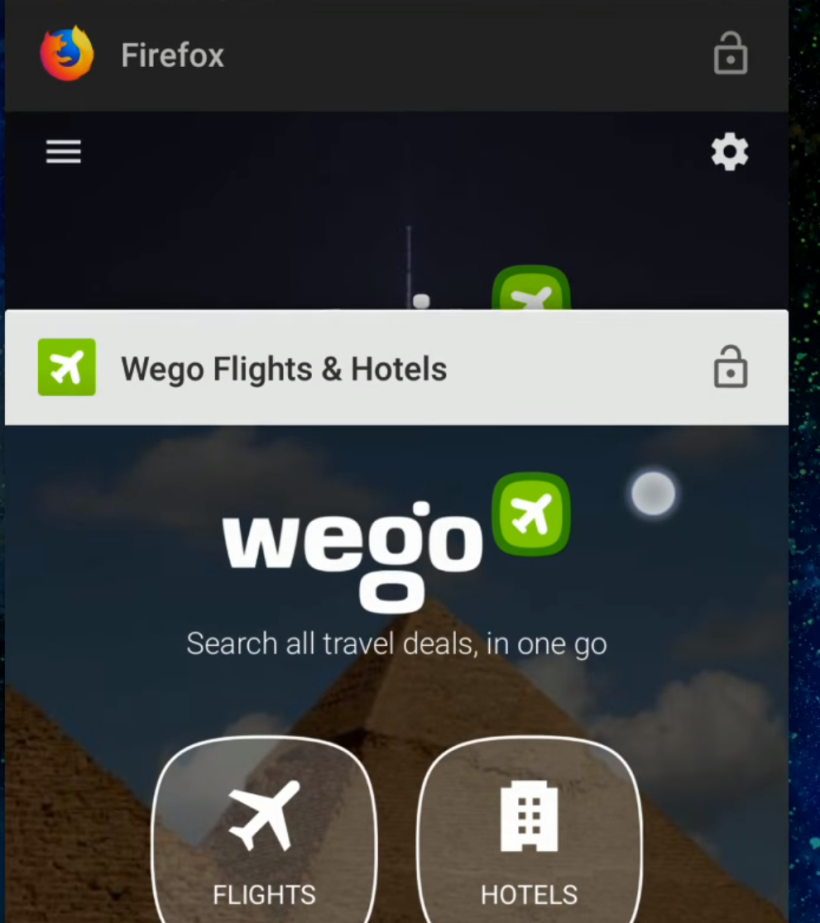Click the glowing moon in the Wego background

coord(653,493)
